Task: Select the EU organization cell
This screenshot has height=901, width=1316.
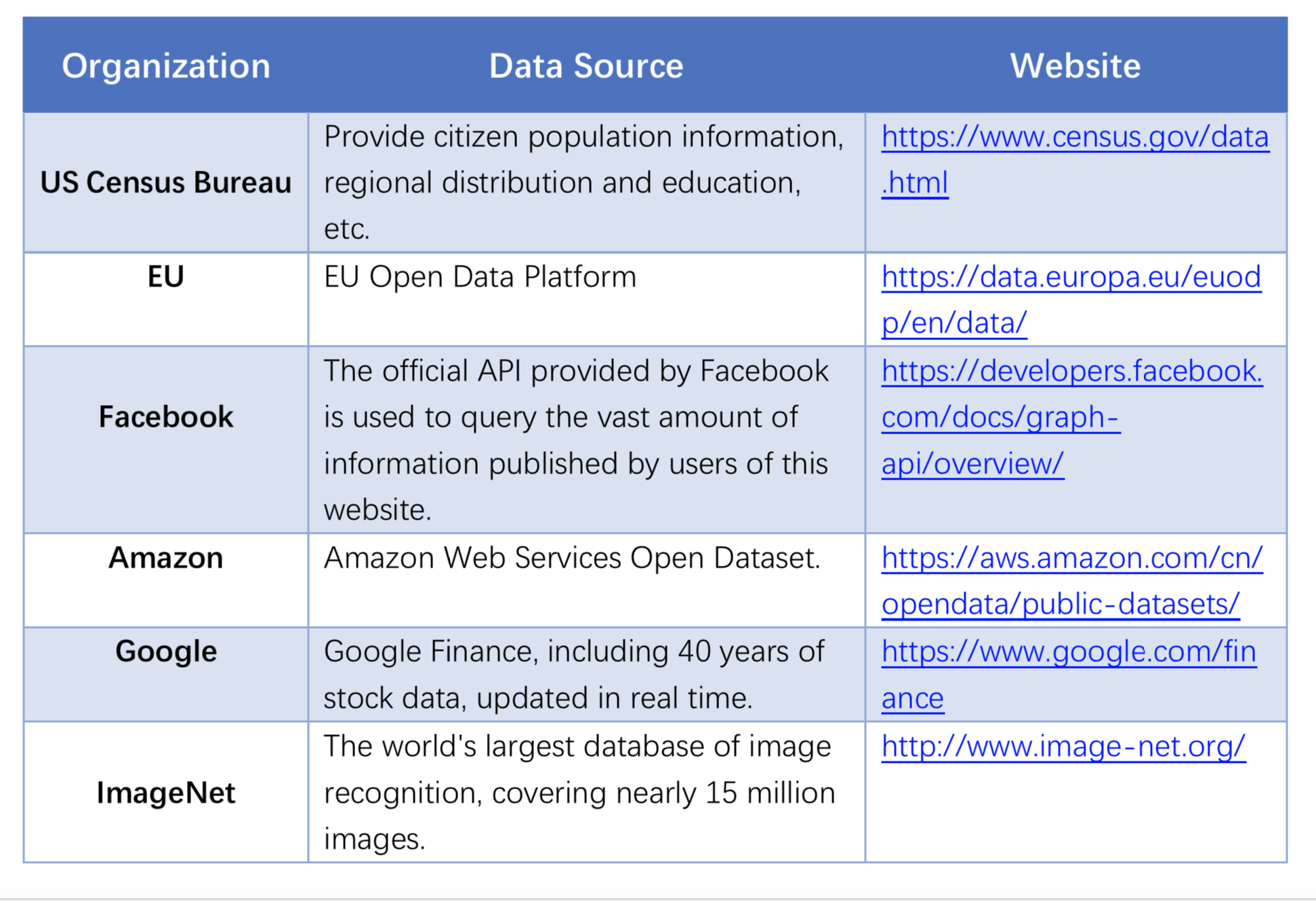Action: pyautogui.click(x=166, y=299)
